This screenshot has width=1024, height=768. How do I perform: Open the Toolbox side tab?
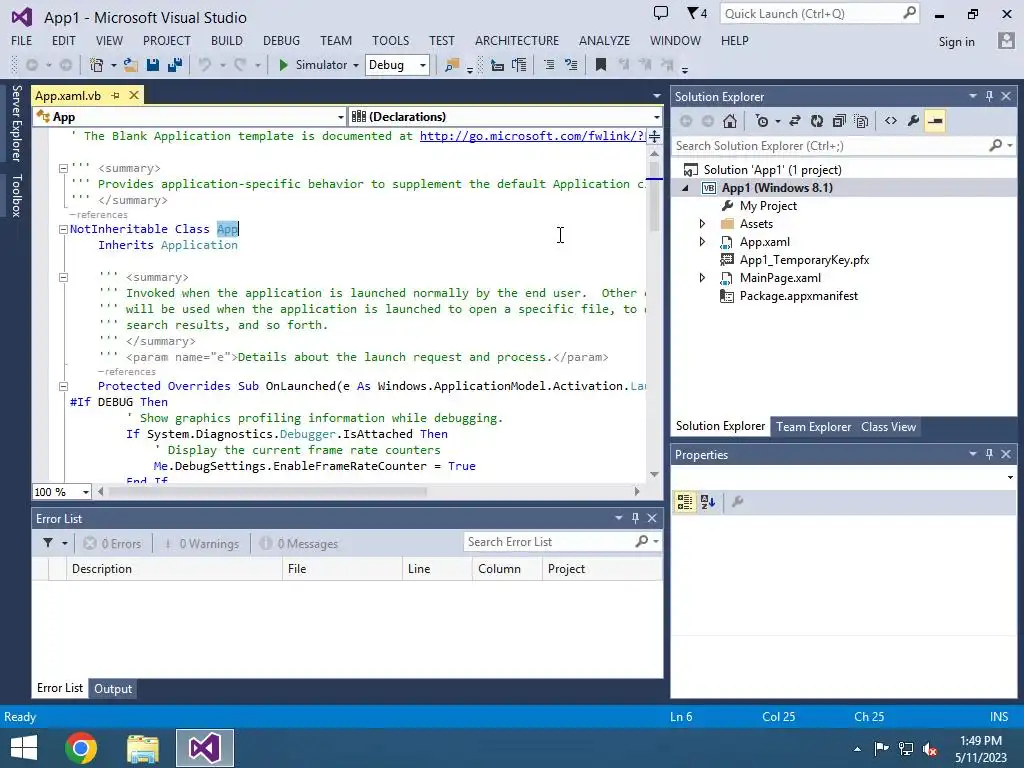16,195
